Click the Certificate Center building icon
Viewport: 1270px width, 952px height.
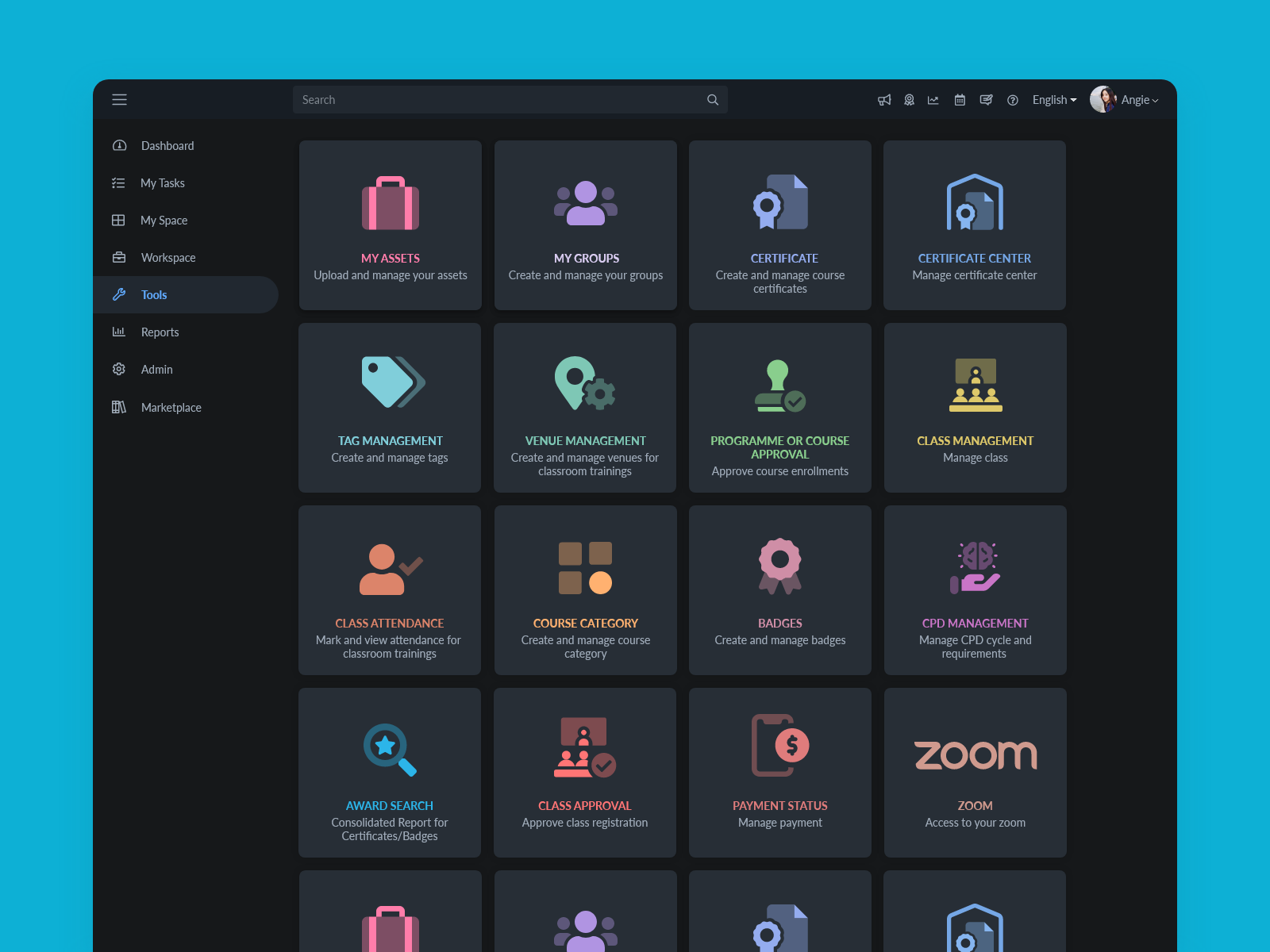[x=975, y=202]
